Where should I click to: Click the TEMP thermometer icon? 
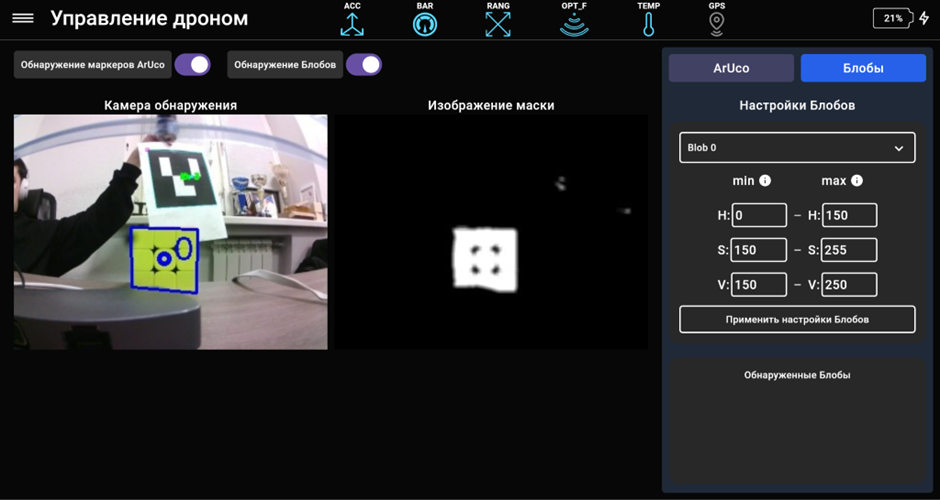(x=648, y=24)
